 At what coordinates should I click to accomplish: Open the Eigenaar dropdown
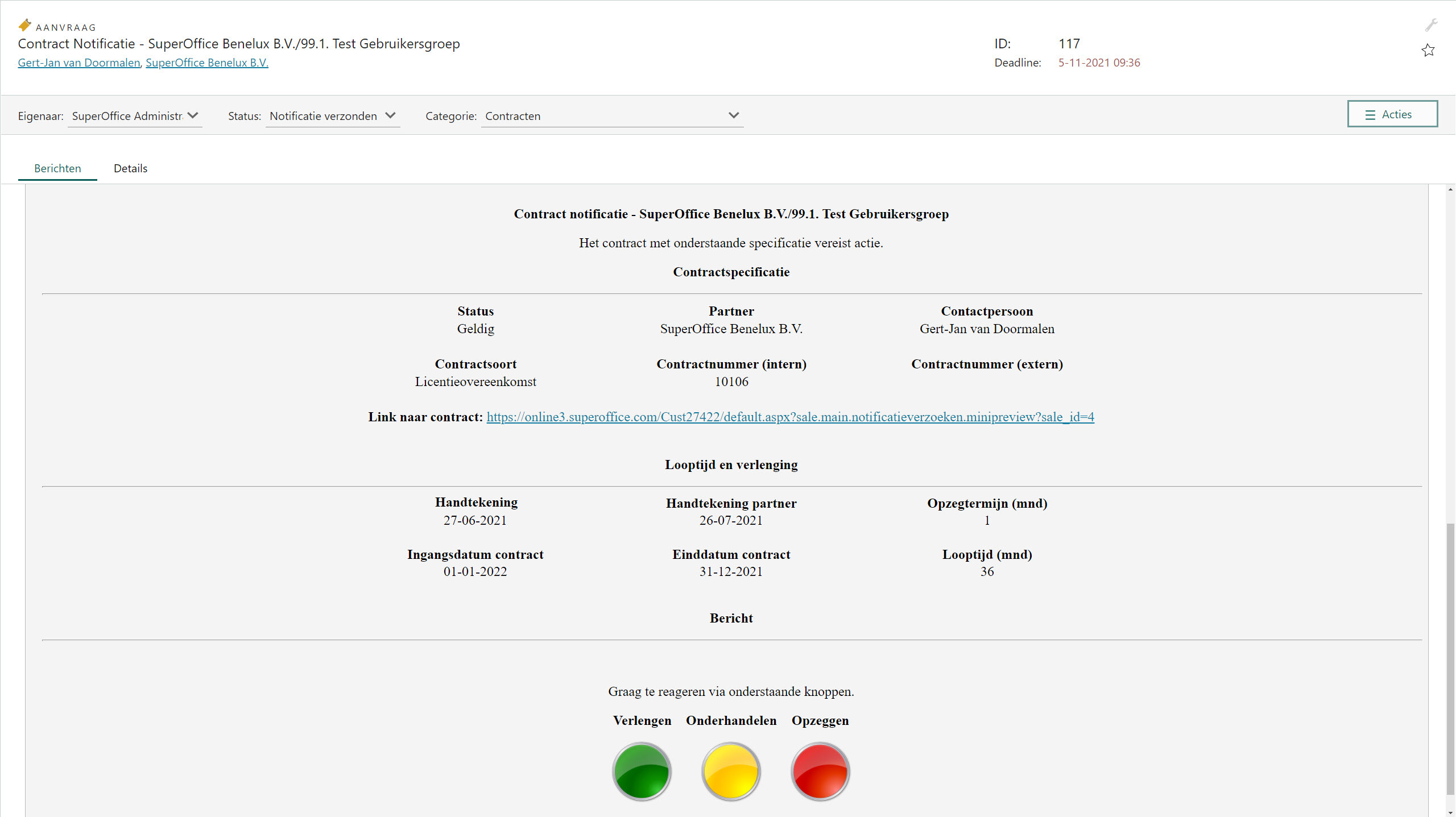pos(135,116)
